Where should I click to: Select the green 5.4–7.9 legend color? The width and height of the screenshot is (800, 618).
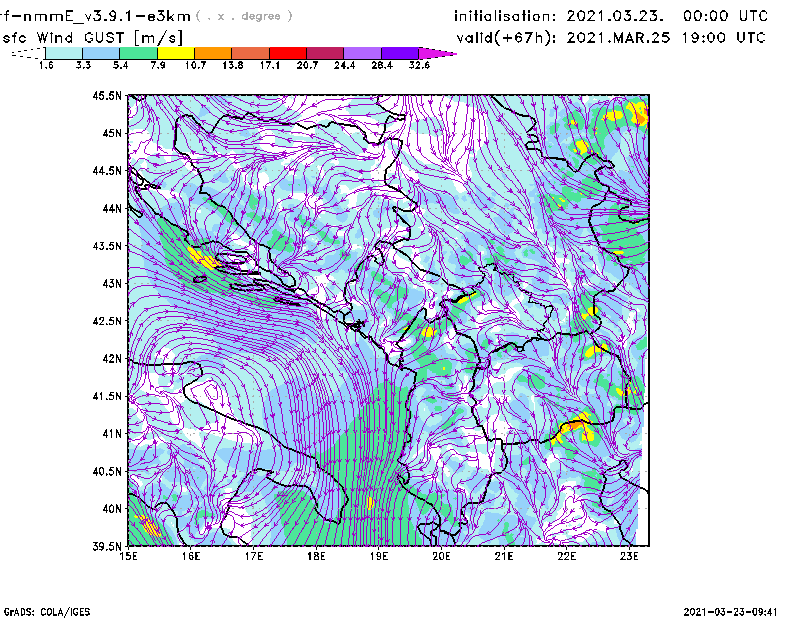pos(139,52)
